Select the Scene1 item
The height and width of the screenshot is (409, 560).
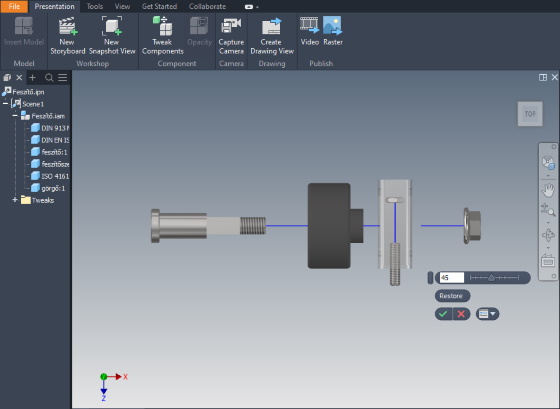pyautogui.click(x=28, y=104)
